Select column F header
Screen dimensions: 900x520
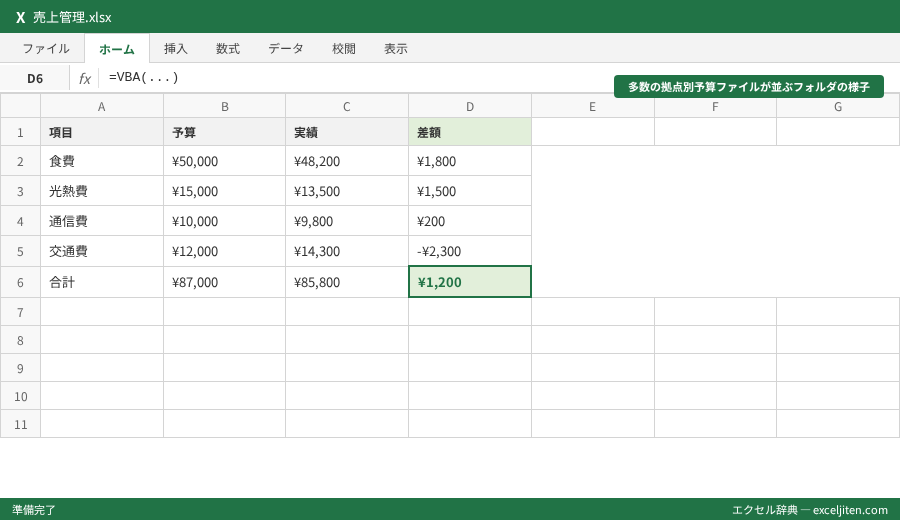715,106
